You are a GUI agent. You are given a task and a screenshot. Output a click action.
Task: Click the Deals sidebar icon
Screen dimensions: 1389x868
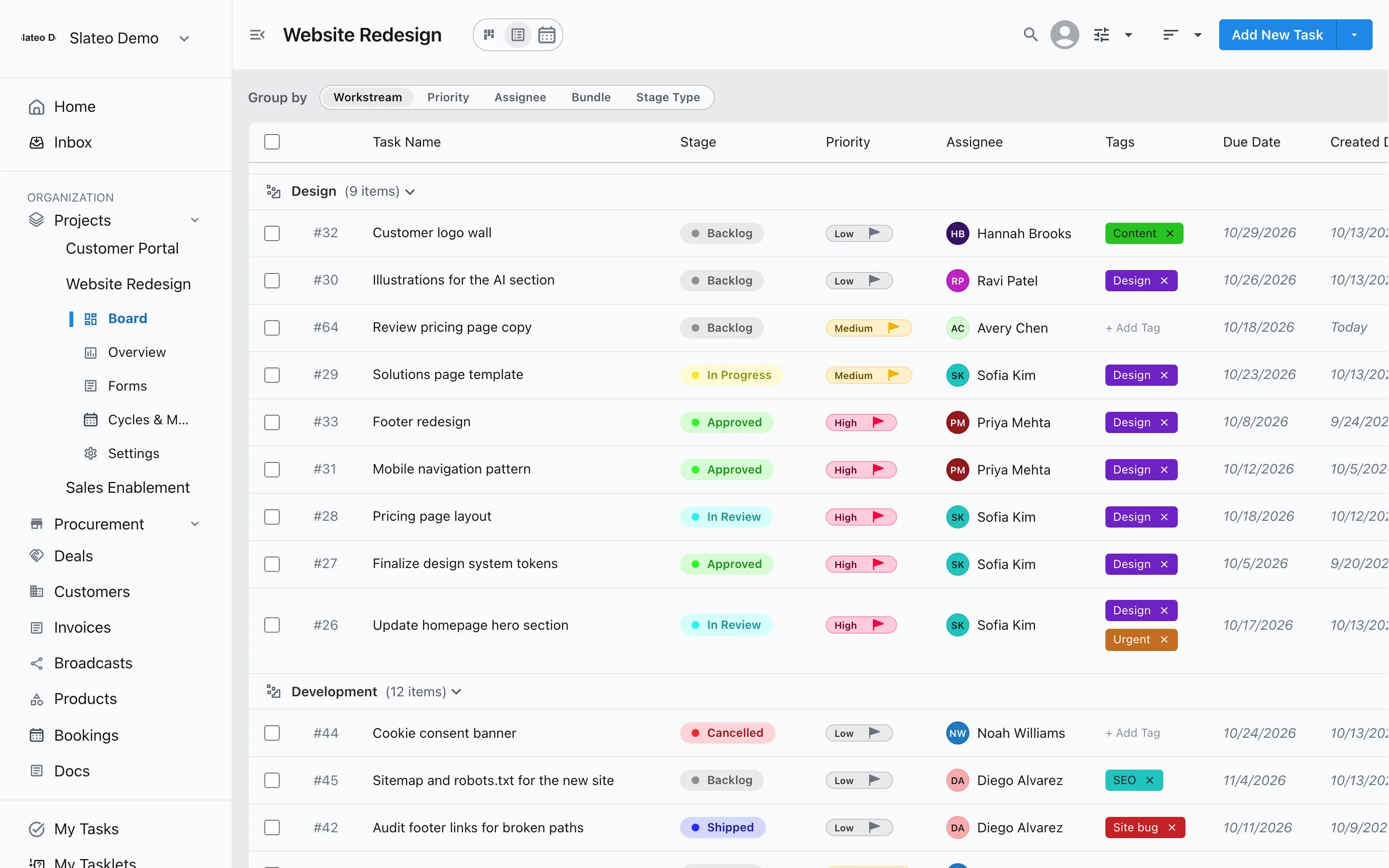pos(37,556)
